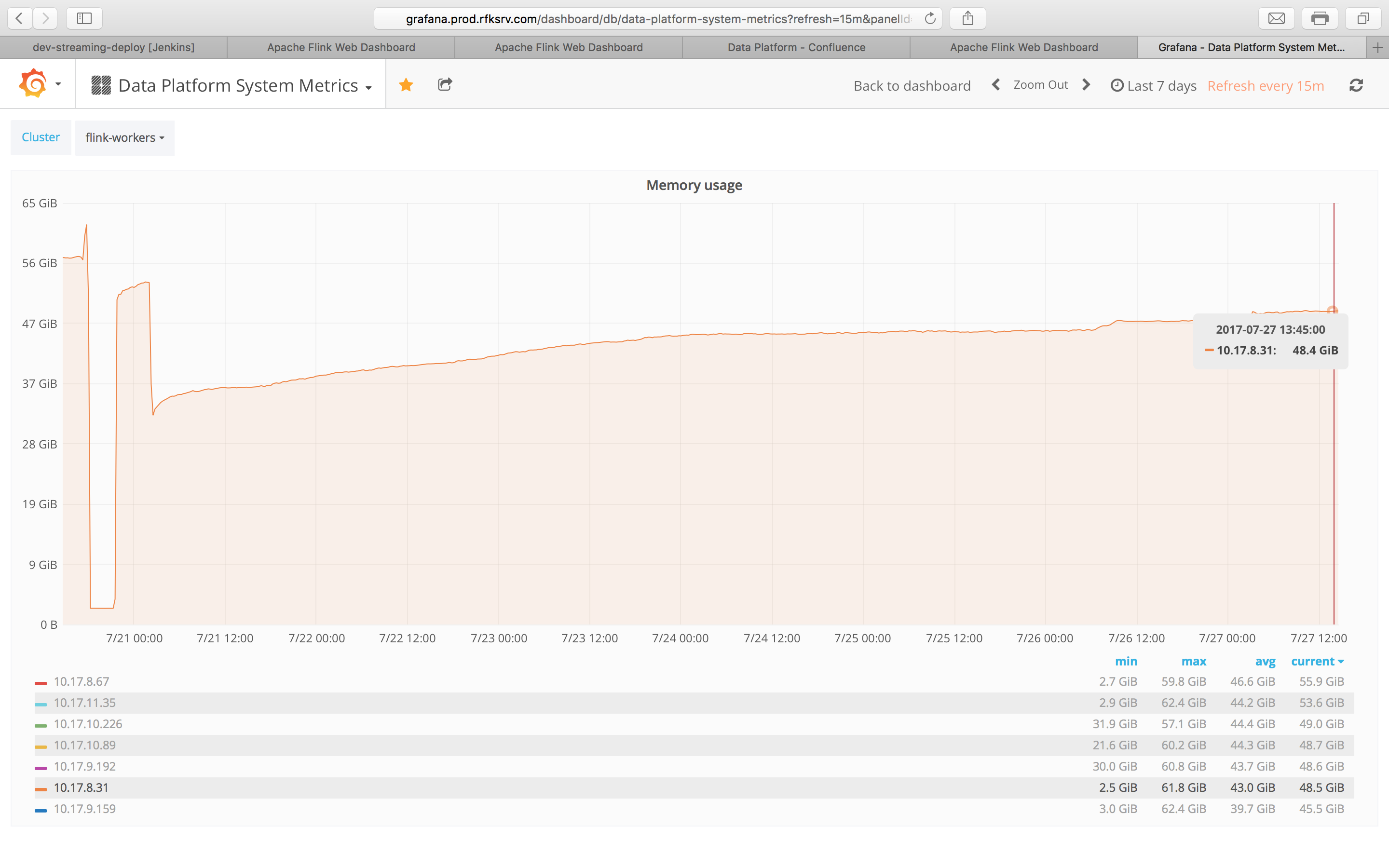The image size is (1389, 868).
Task: Click Back to dashboard link
Action: coord(912,85)
